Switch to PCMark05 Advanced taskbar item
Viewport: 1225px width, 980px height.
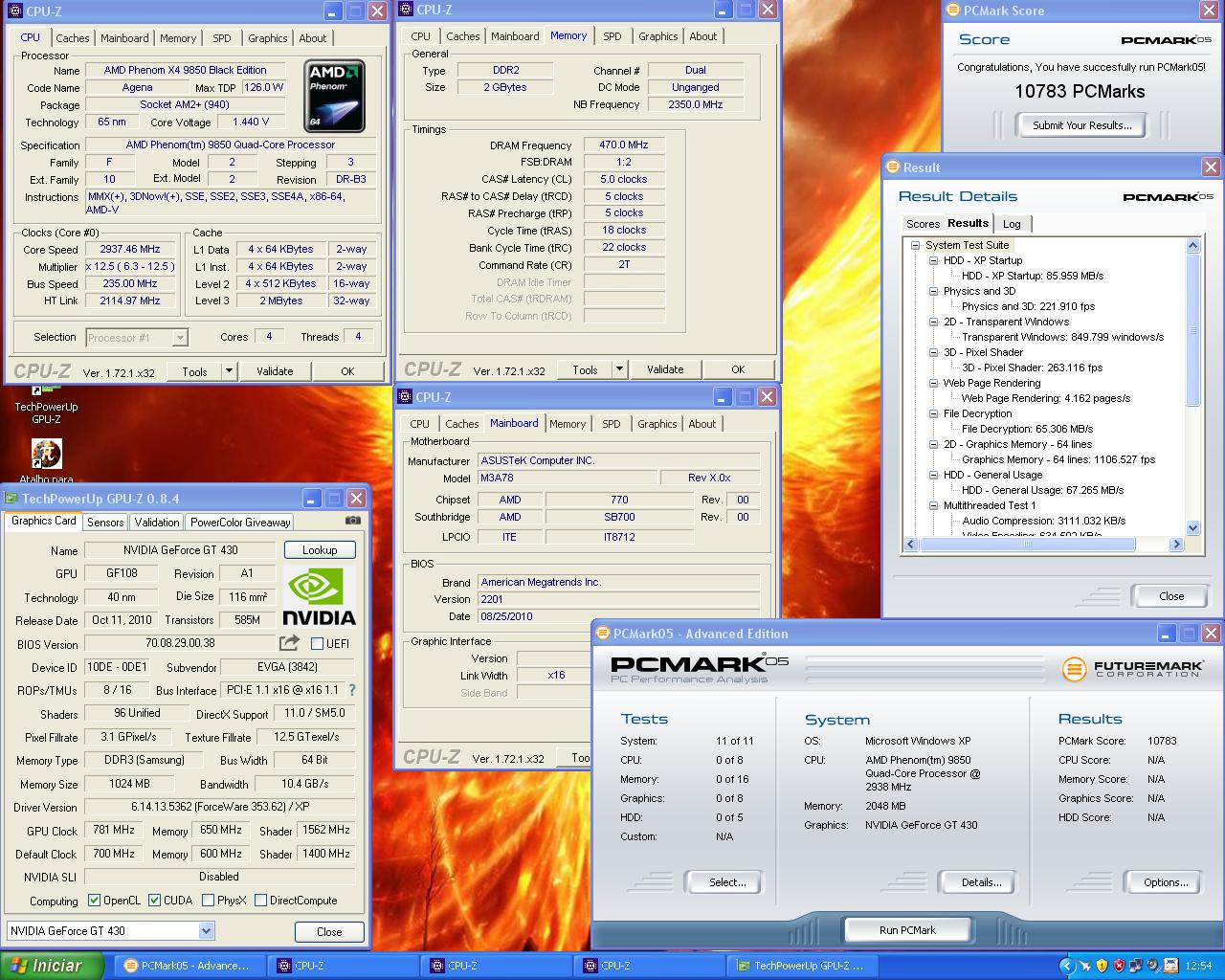189,966
